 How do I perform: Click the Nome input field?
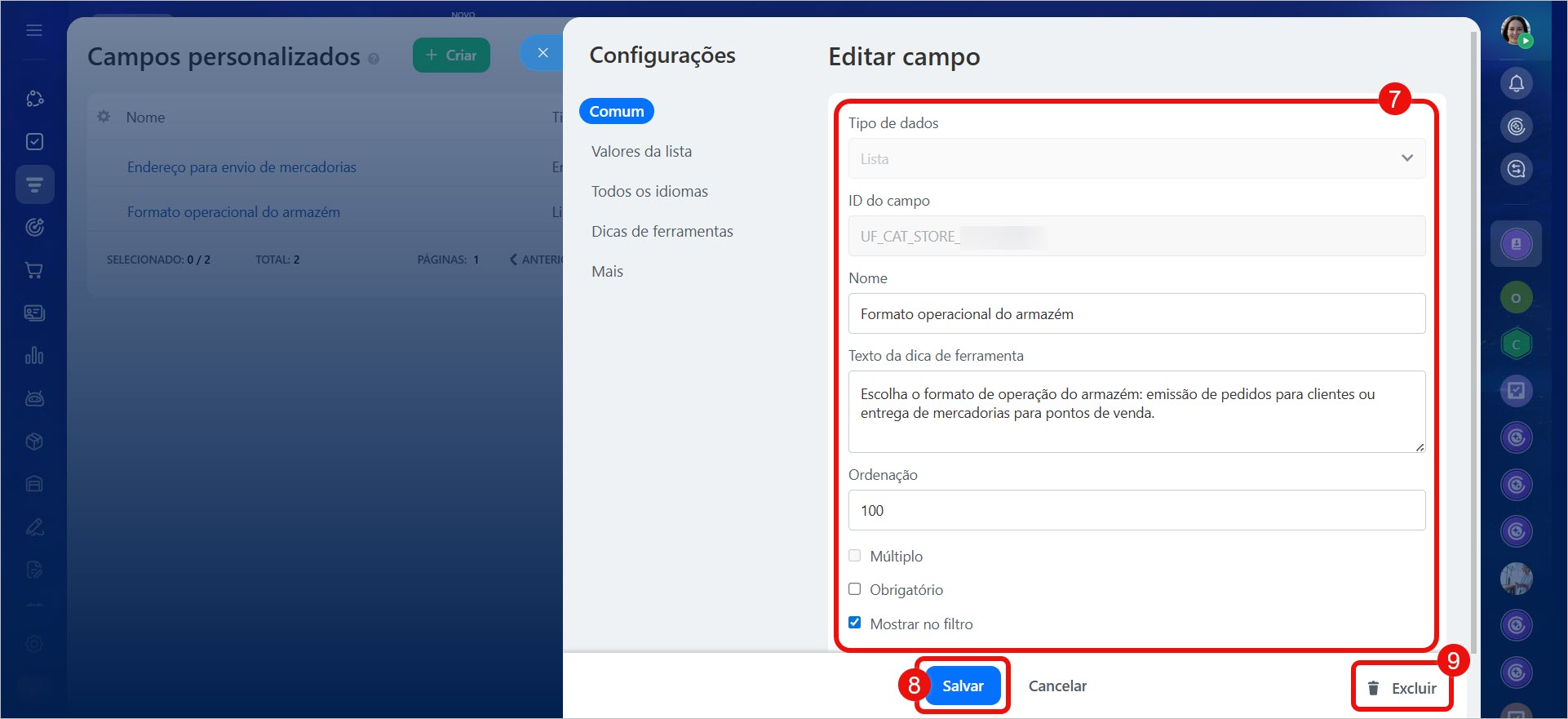1136,314
